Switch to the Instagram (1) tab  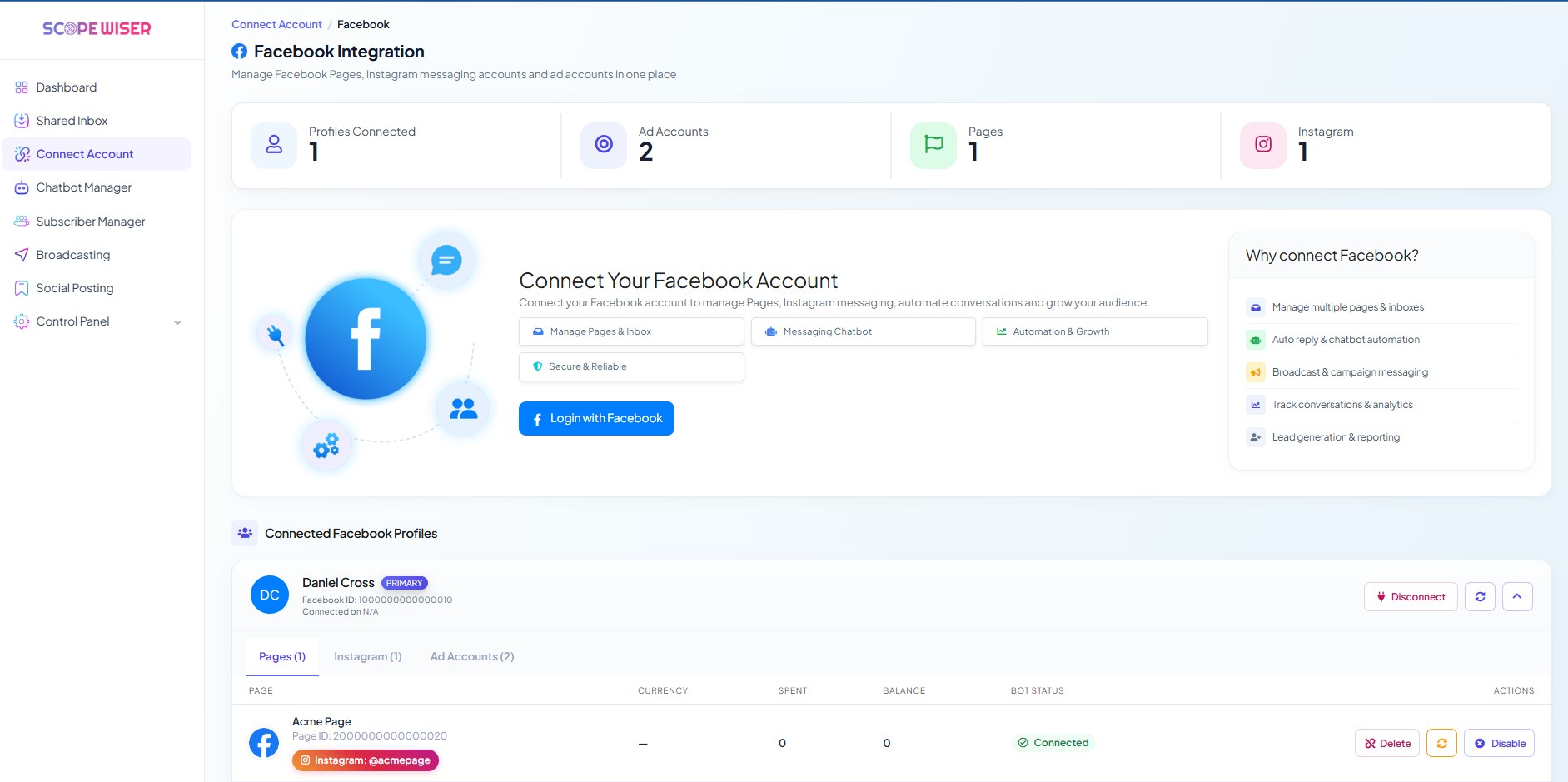point(368,656)
